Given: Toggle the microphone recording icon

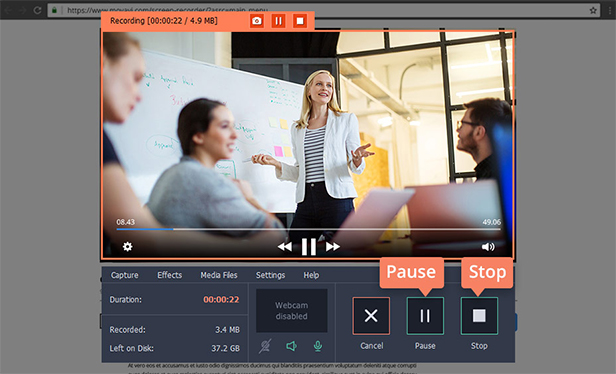Looking at the screenshot, I should [318, 346].
